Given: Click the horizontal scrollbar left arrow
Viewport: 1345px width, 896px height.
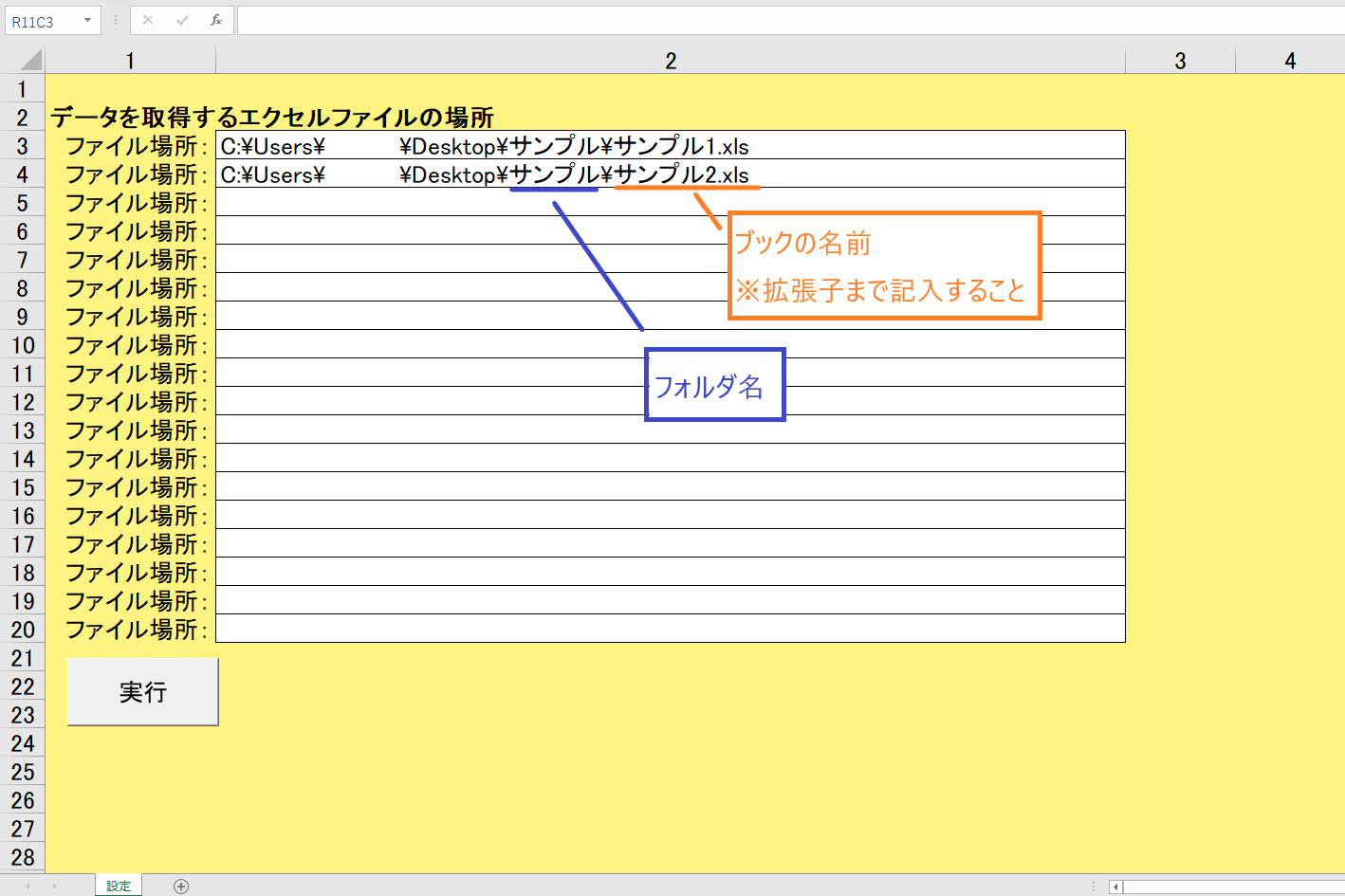Looking at the screenshot, I should (x=1115, y=887).
